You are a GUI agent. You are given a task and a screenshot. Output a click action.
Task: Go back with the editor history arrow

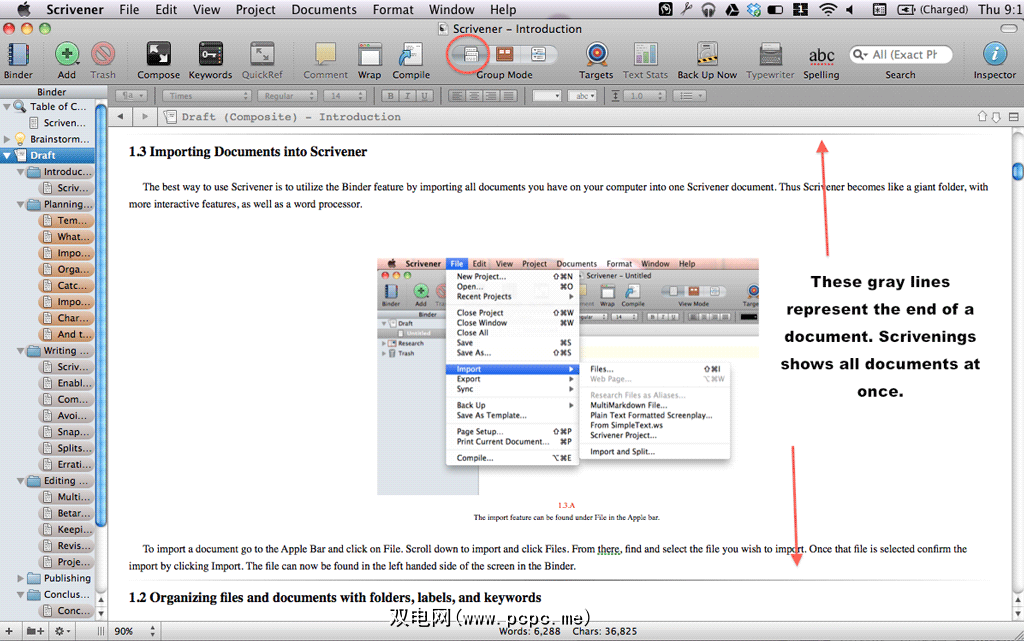(x=120, y=117)
